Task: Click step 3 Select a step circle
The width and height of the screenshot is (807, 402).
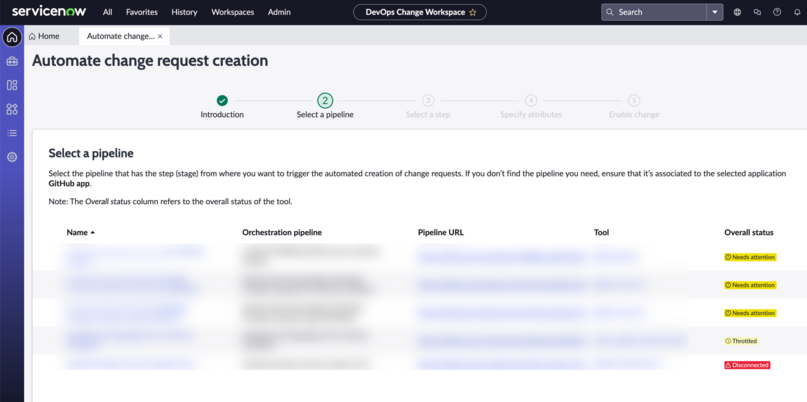Action: [x=428, y=100]
